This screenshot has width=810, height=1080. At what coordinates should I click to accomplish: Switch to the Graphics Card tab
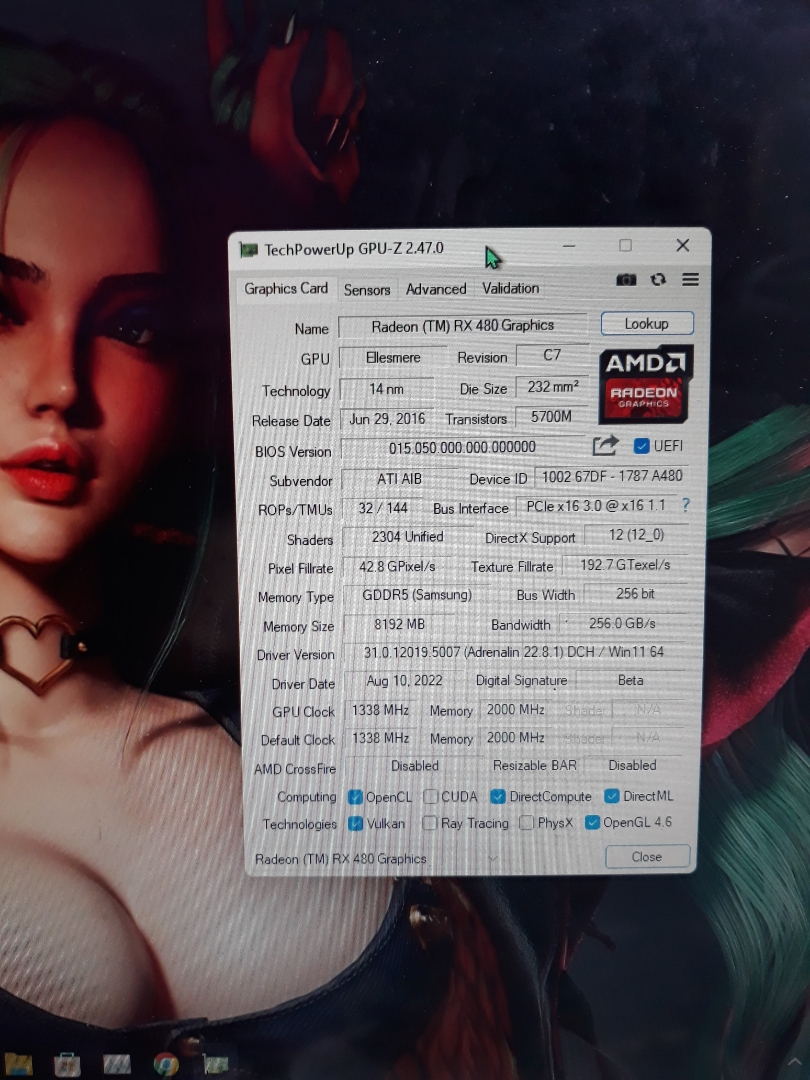tap(286, 289)
